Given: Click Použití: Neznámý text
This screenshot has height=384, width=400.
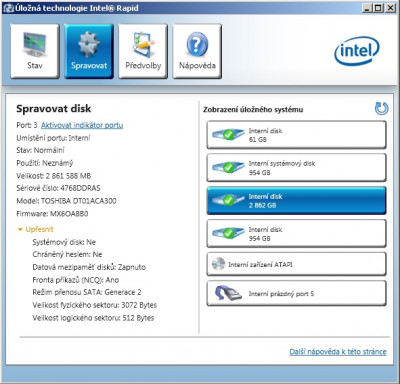Looking at the screenshot, I should [x=45, y=163].
